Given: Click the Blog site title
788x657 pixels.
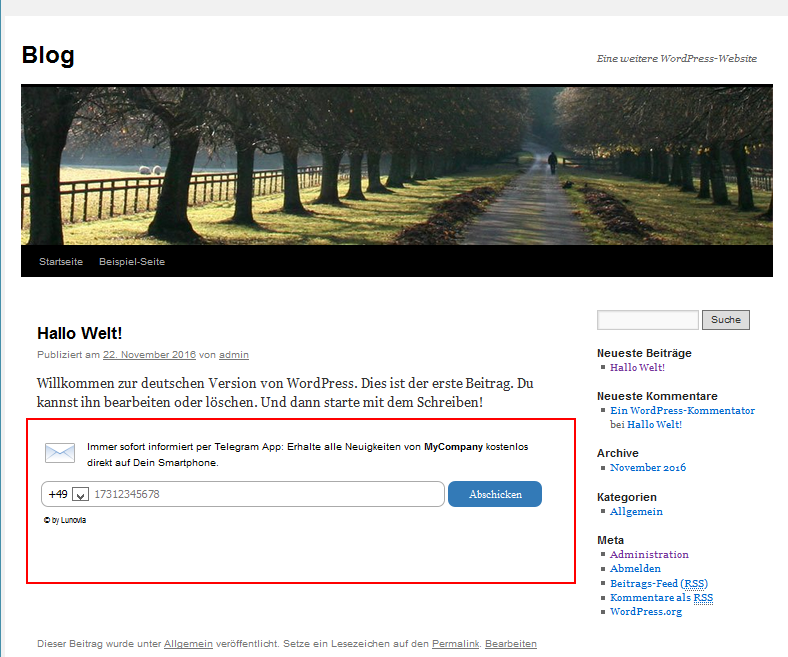Looking at the screenshot, I should pyautogui.click(x=48, y=56).
